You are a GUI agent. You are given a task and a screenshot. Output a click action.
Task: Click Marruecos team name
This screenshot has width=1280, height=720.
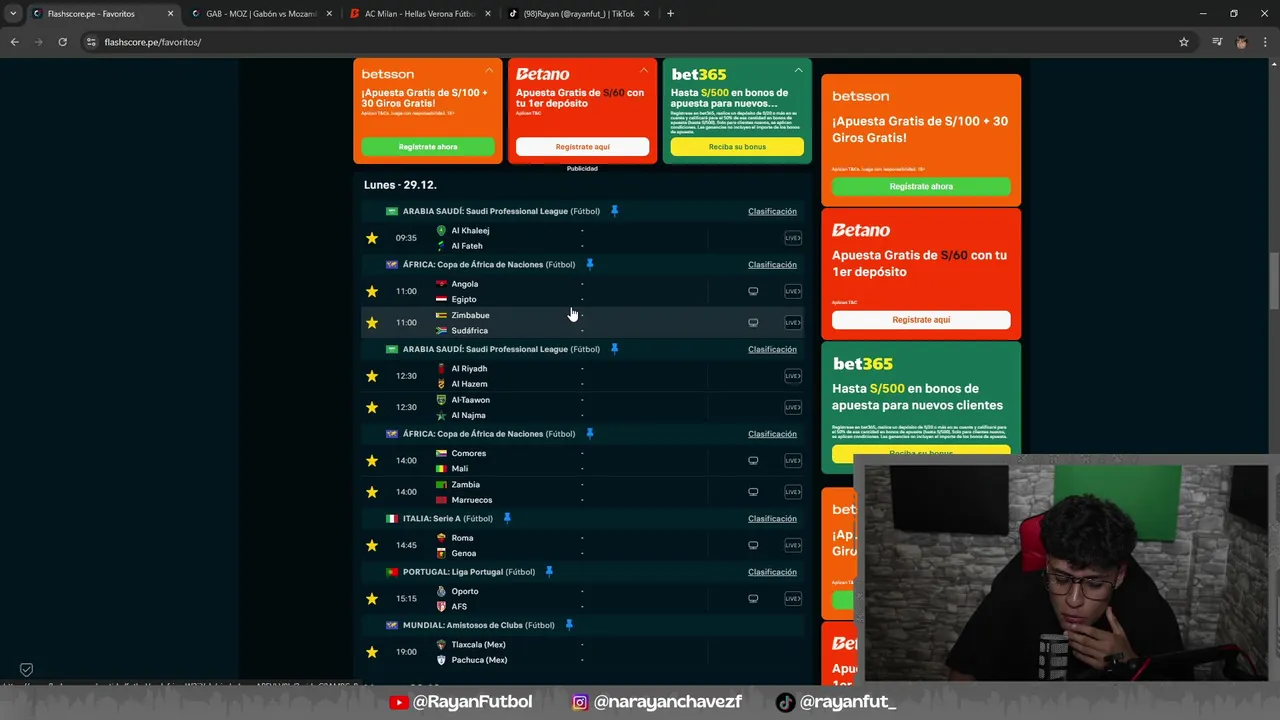coord(471,500)
